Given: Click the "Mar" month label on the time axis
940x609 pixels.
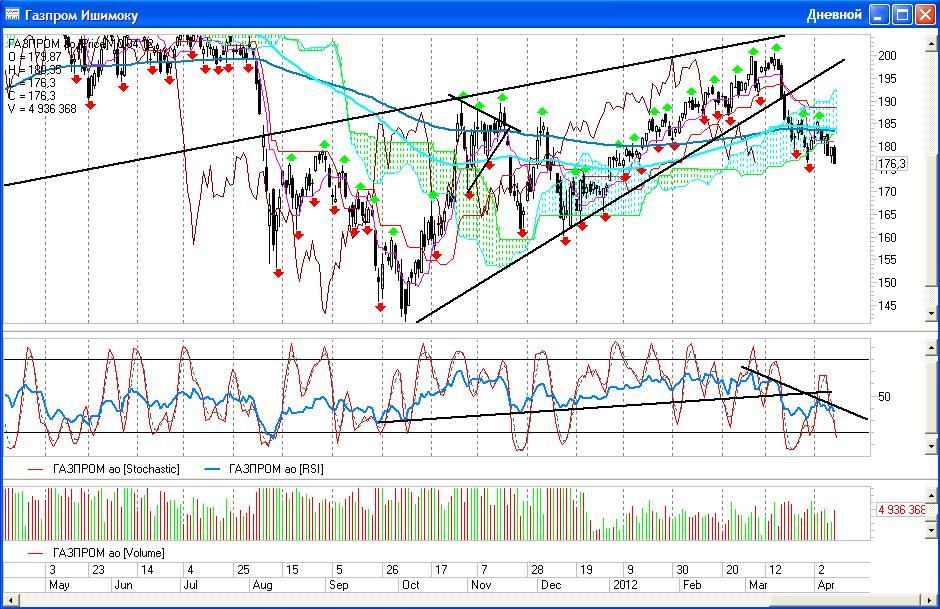Looking at the screenshot, I should [758, 585].
